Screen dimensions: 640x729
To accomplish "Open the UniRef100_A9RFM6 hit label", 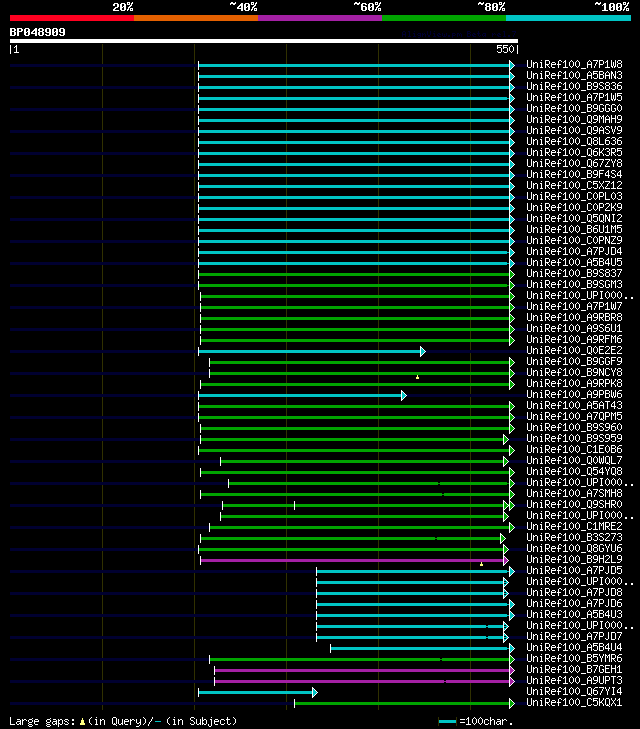I will pos(574,339).
